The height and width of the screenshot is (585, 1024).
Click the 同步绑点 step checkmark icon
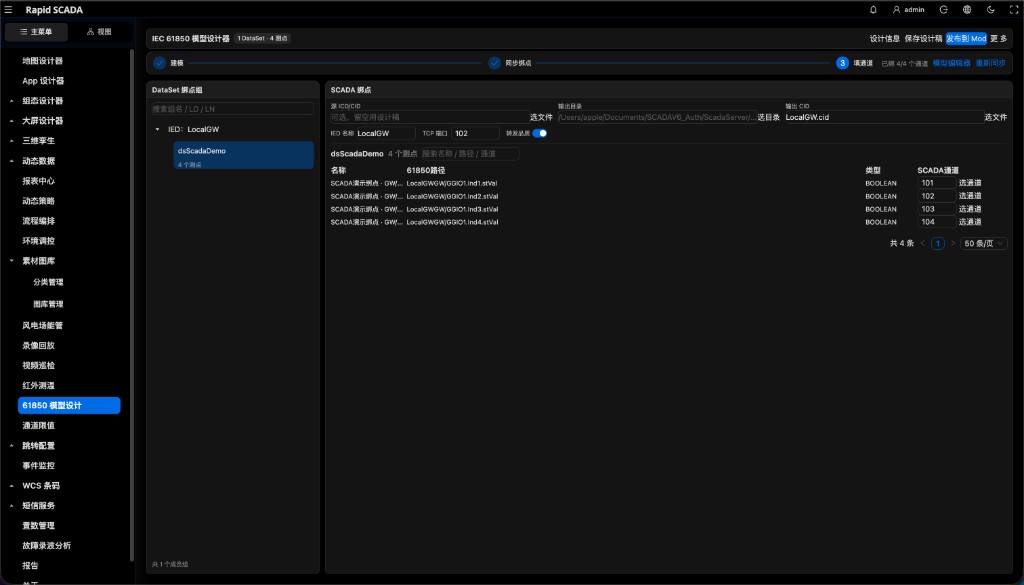click(494, 63)
